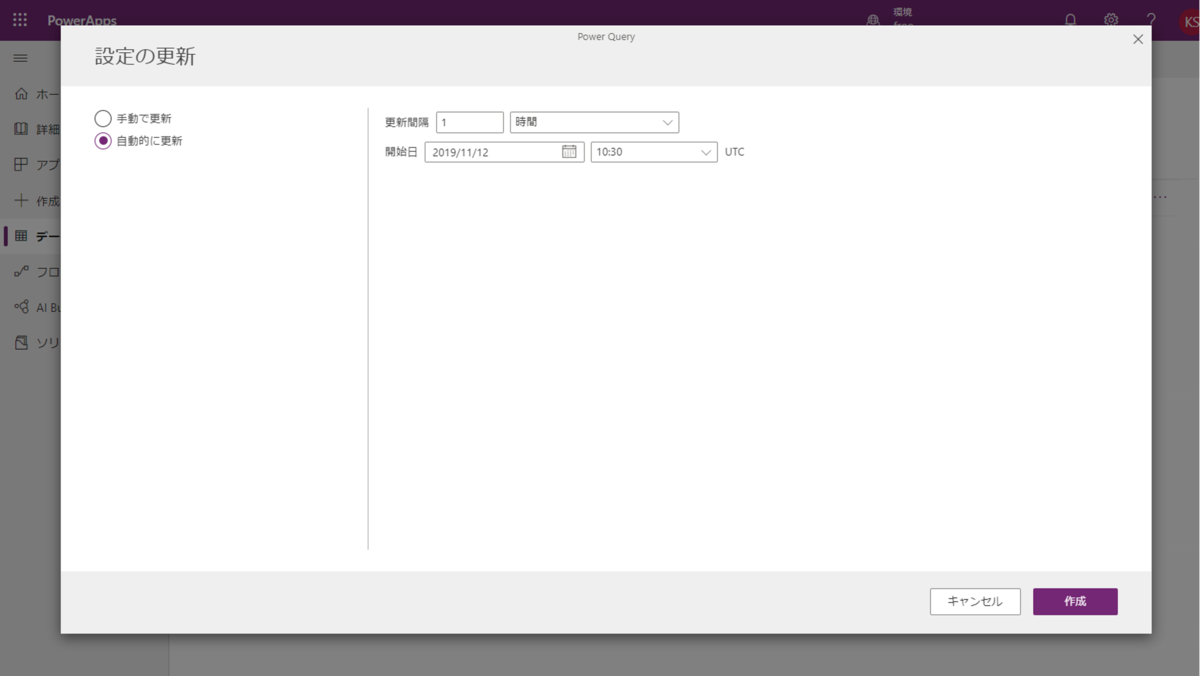Screen dimensions: 1200x676
Task: Toggle the hamburger navigation menu
Action: (x=20, y=58)
